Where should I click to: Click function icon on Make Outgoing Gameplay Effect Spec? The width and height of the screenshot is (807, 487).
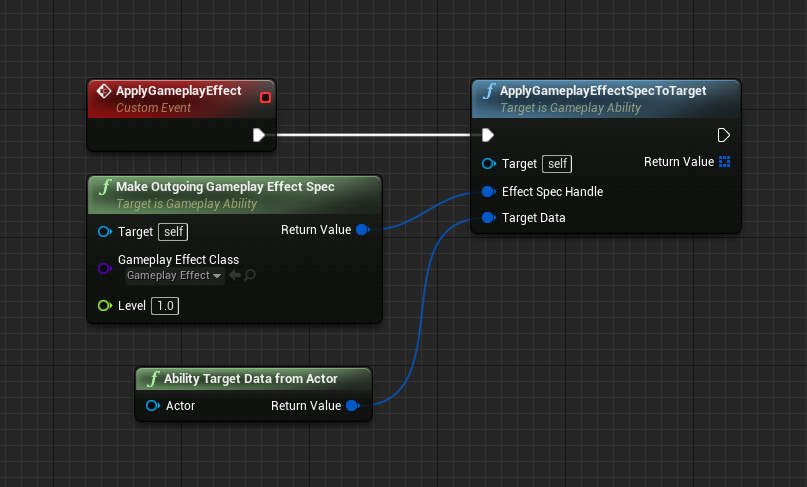pos(105,187)
